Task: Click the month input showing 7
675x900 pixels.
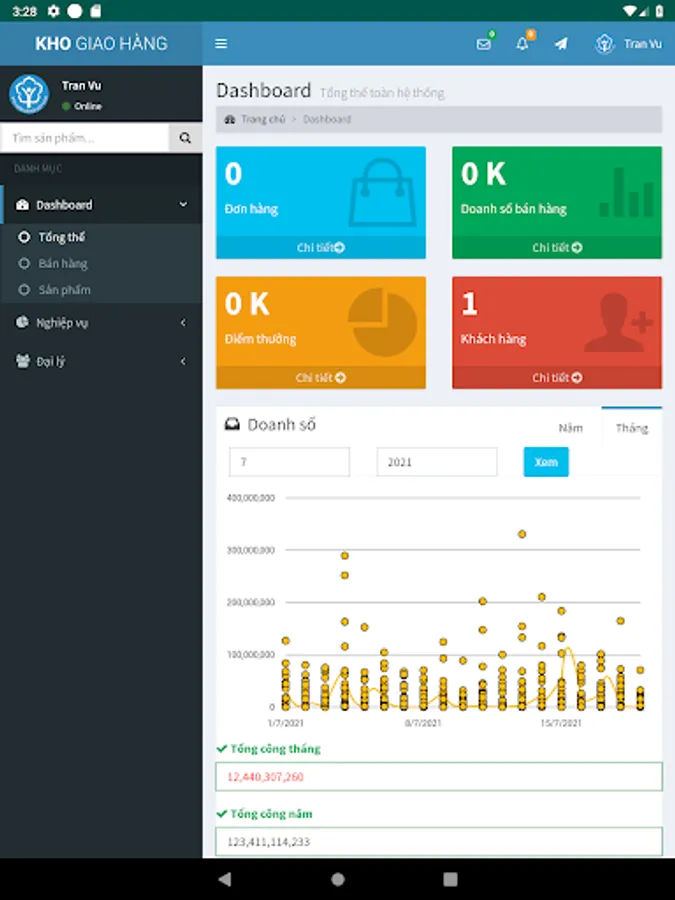Action: [x=289, y=462]
